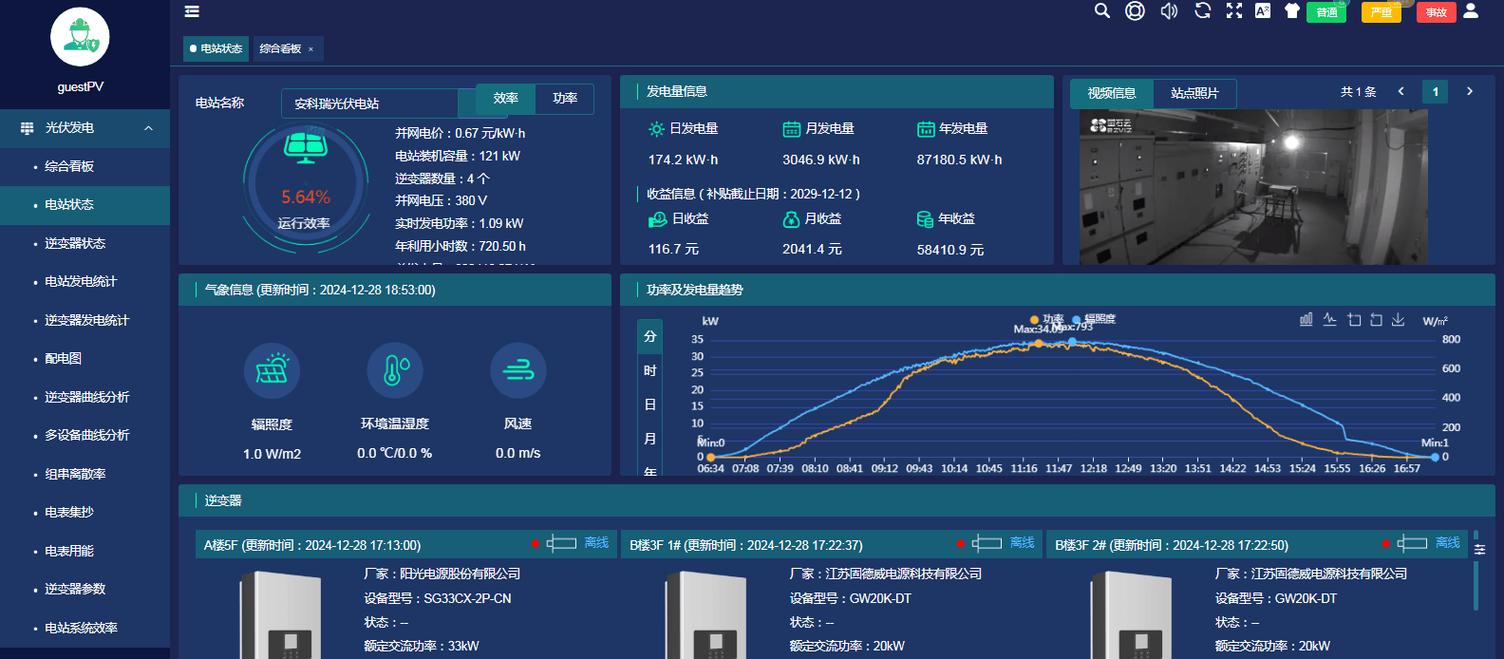Click the green 普通 alarm button

click(x=1326, y=12)
